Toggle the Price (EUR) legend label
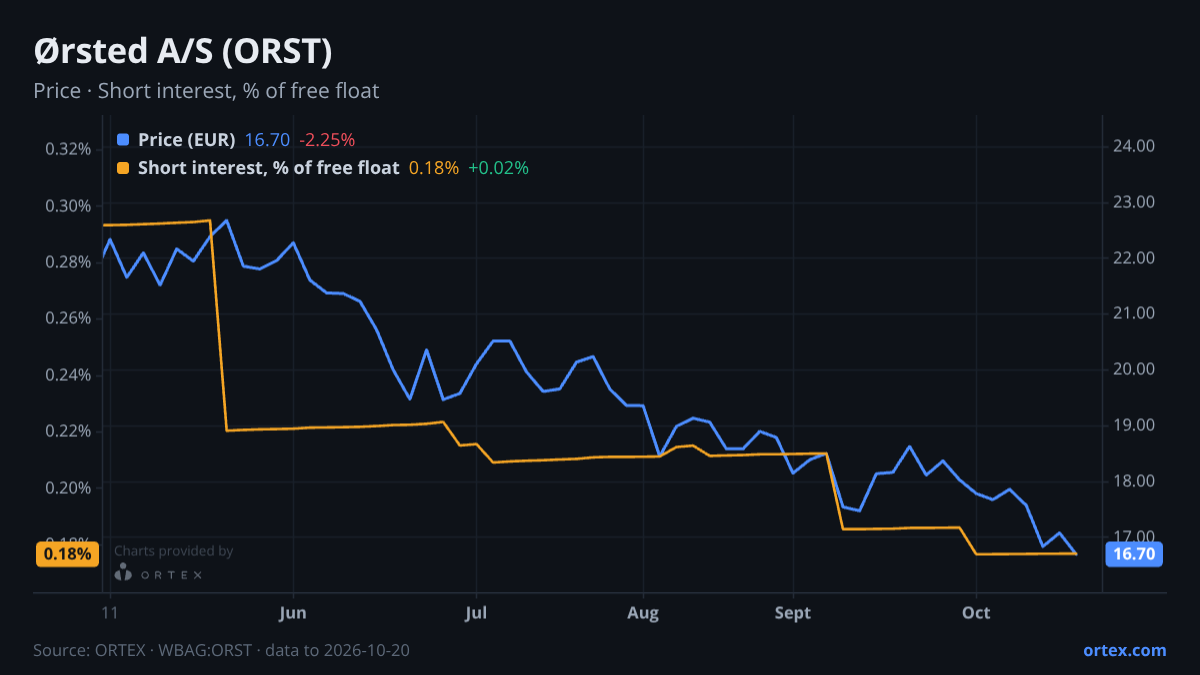The image size is (1200, 675). (x=187, y=140)
